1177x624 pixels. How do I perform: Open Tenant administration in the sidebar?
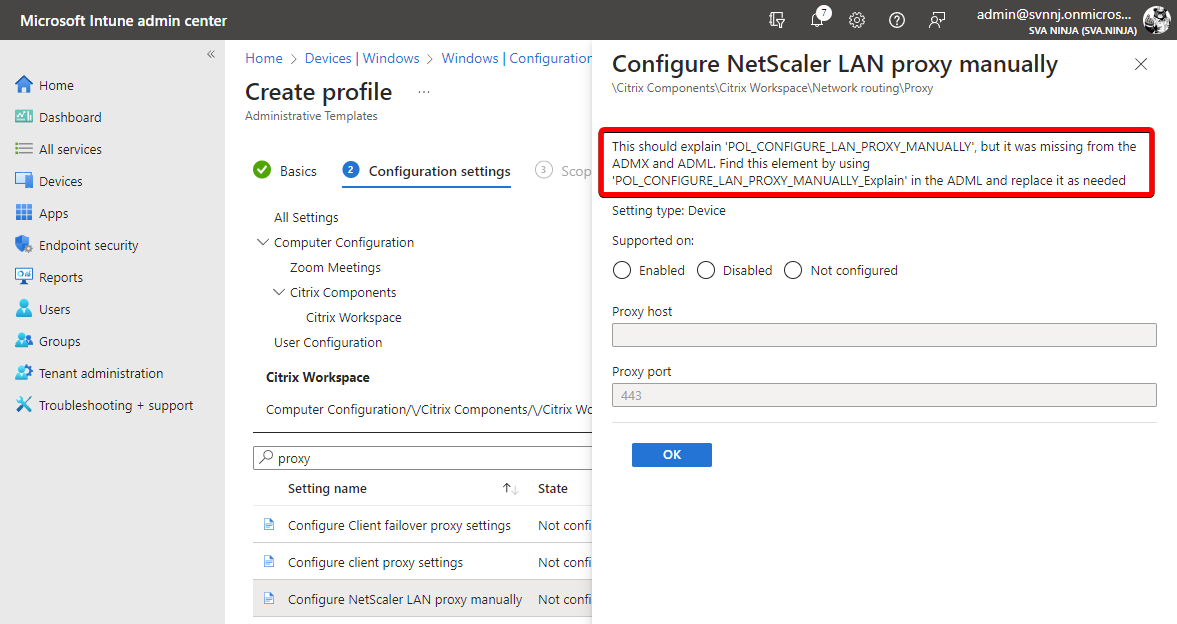pos(101,373)
